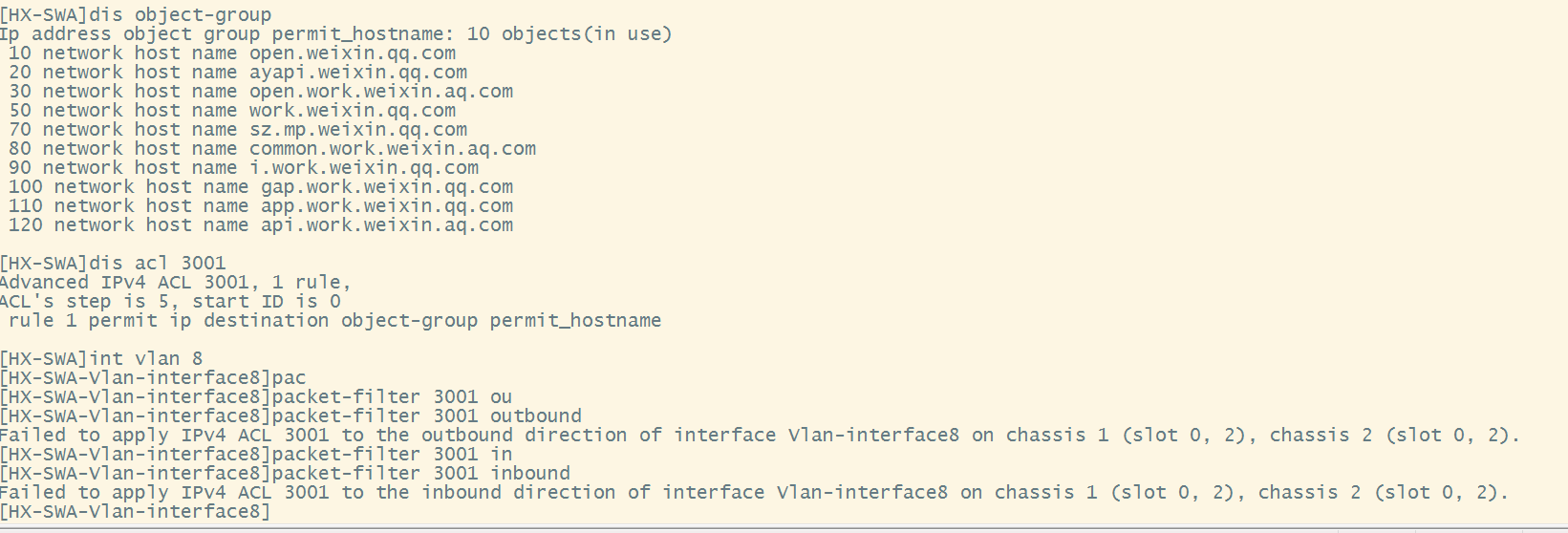Click hostname open.weixin.qq.com in entry 10

[x=353, y=53]
